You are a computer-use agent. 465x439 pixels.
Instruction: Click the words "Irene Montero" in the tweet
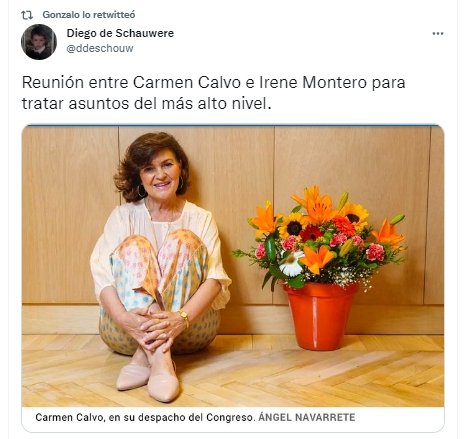[x=312, y=83]
